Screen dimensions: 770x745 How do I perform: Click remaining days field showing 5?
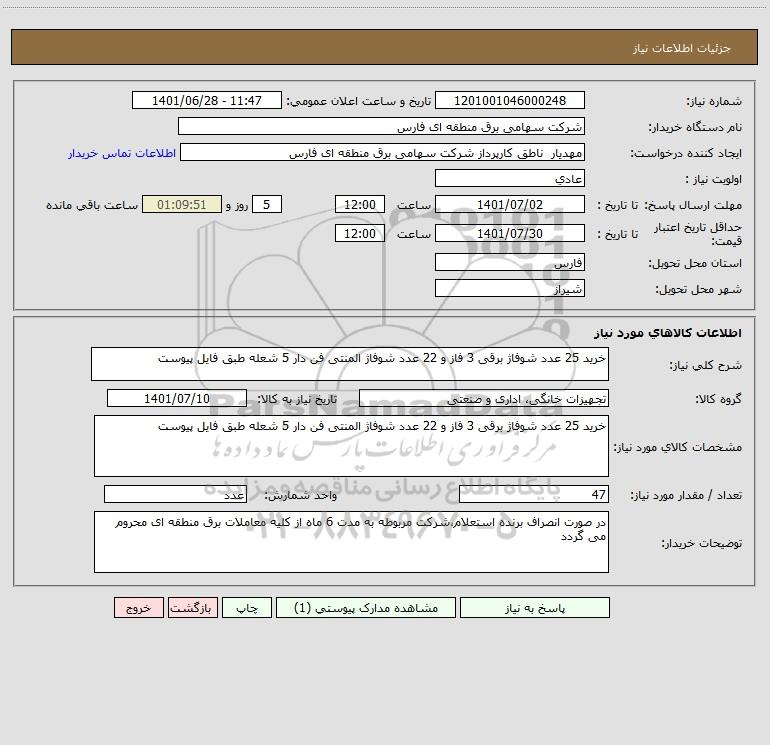267,204
